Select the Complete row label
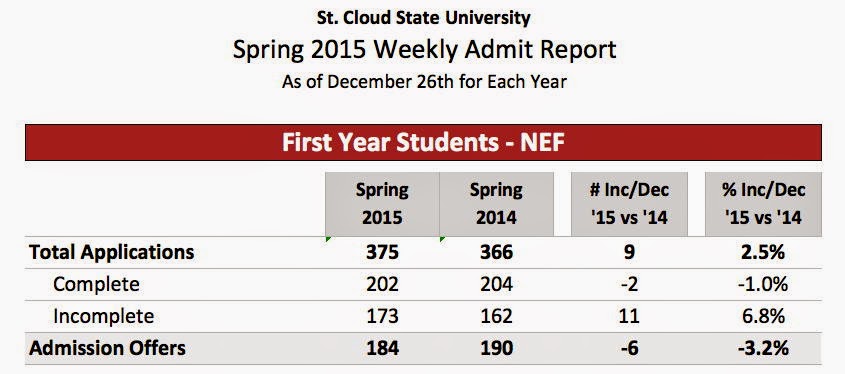This screenshot has width=845, height=374. tap(96, 284)
